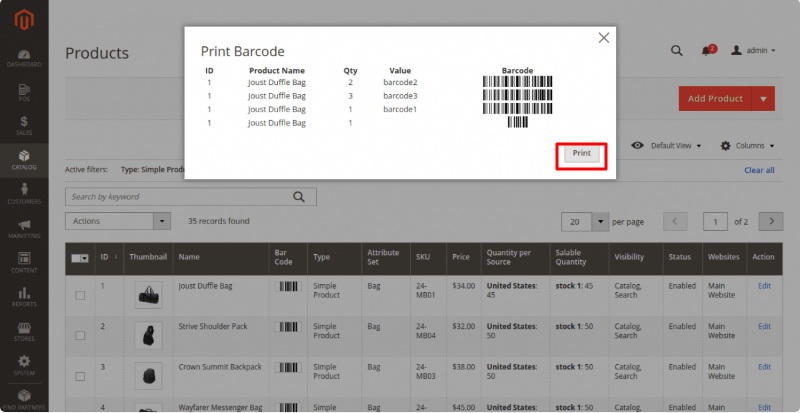This screenshot has height=413, width=800.
Task: Edit the Joust Duffle Bag row
Action: click(764, 286)
